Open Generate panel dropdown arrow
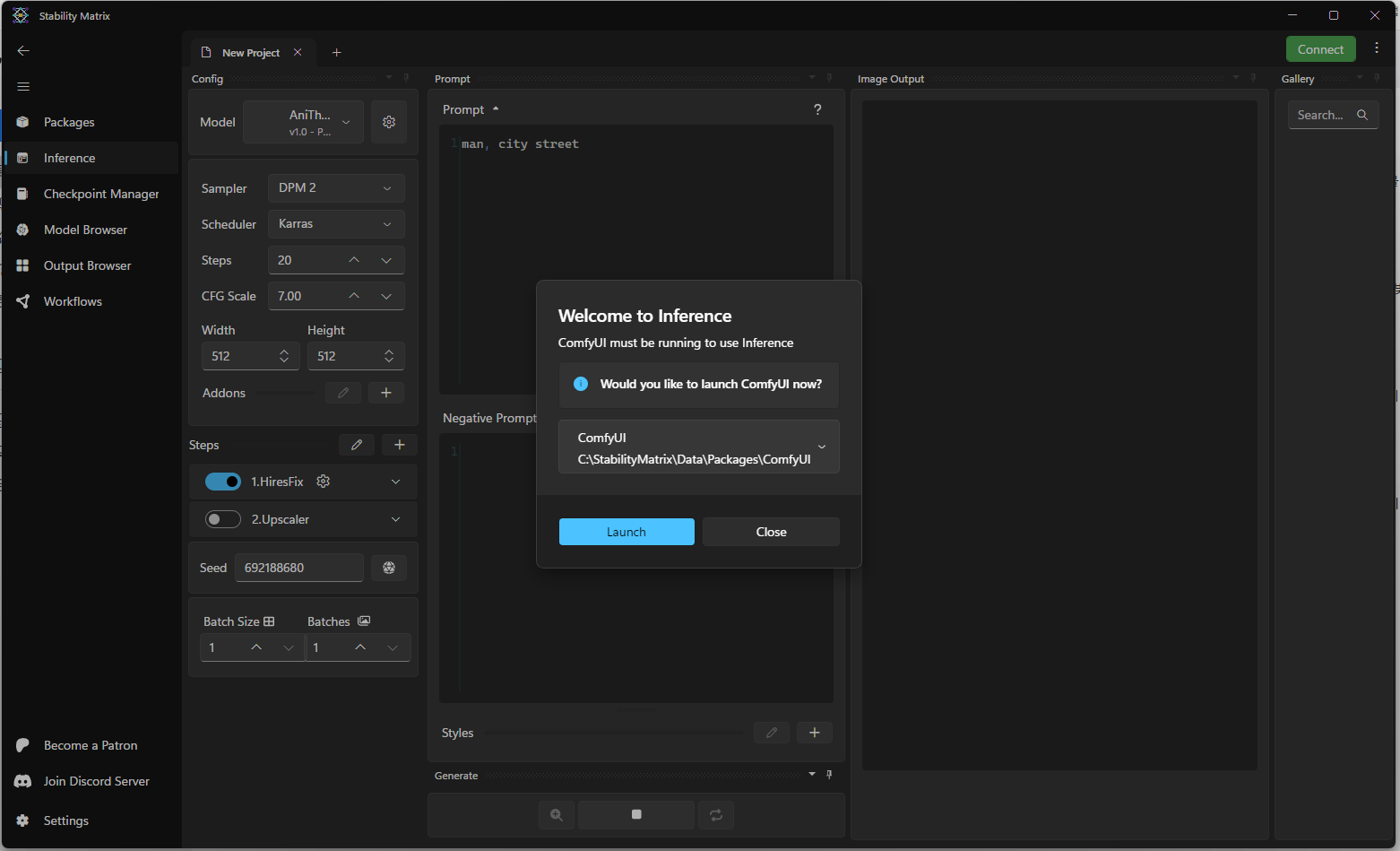1400x851 pixels. point(812,774)
